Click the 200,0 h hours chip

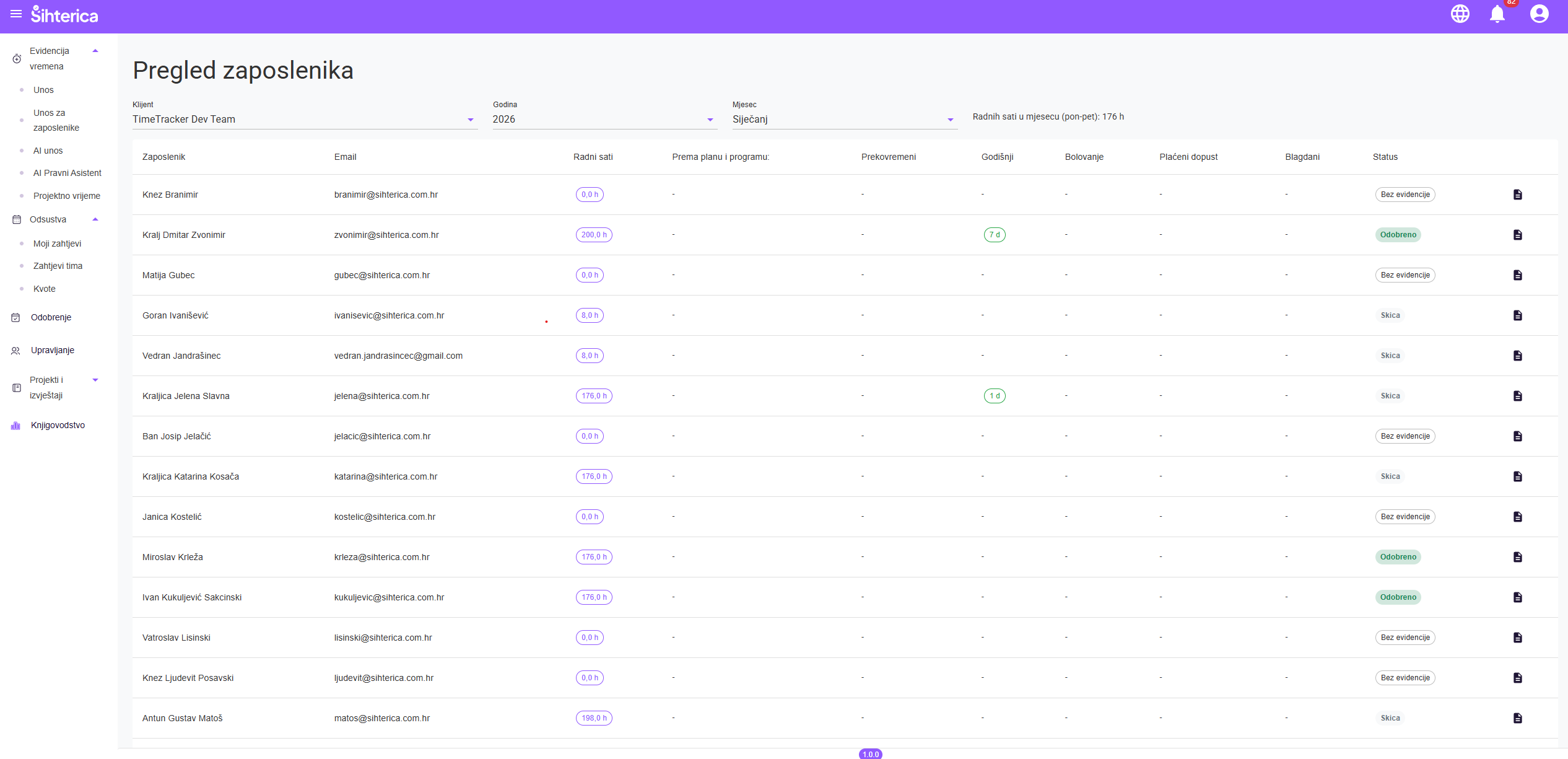click(x=593, y=235)
